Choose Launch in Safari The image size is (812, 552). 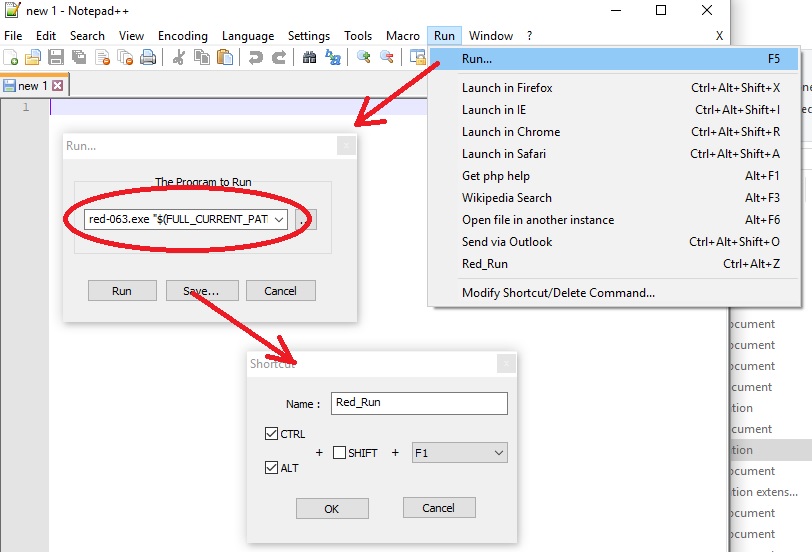pyautogui.click(x=614, y=154)
